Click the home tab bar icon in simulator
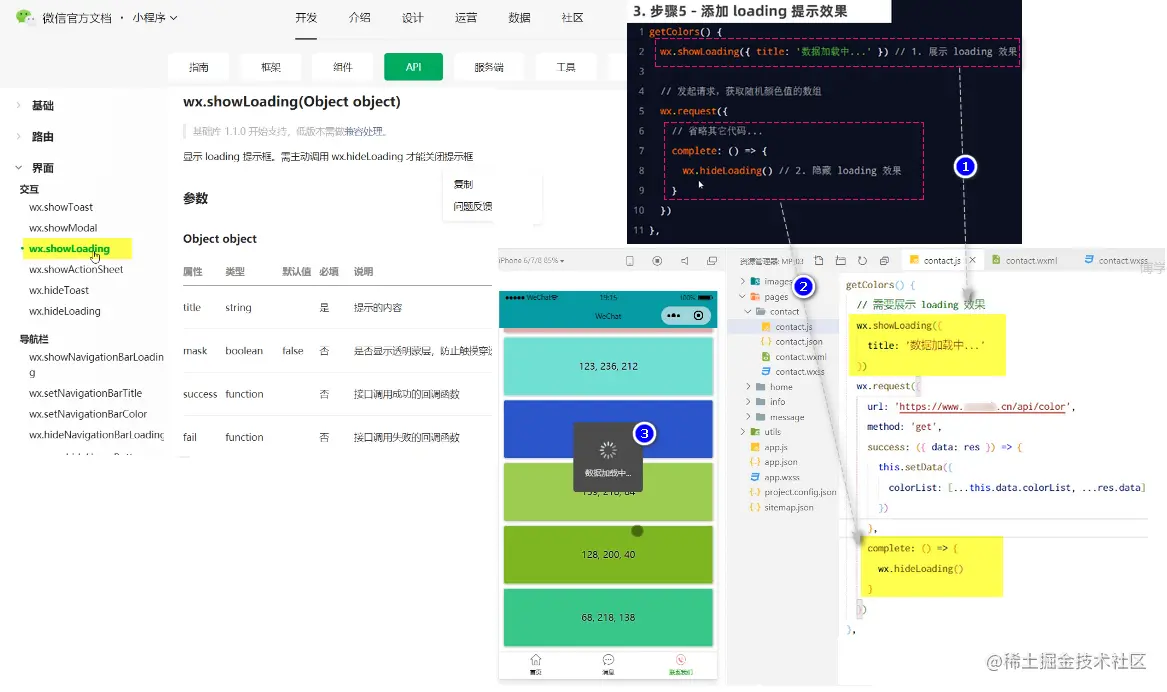 [x=535, y=663]
